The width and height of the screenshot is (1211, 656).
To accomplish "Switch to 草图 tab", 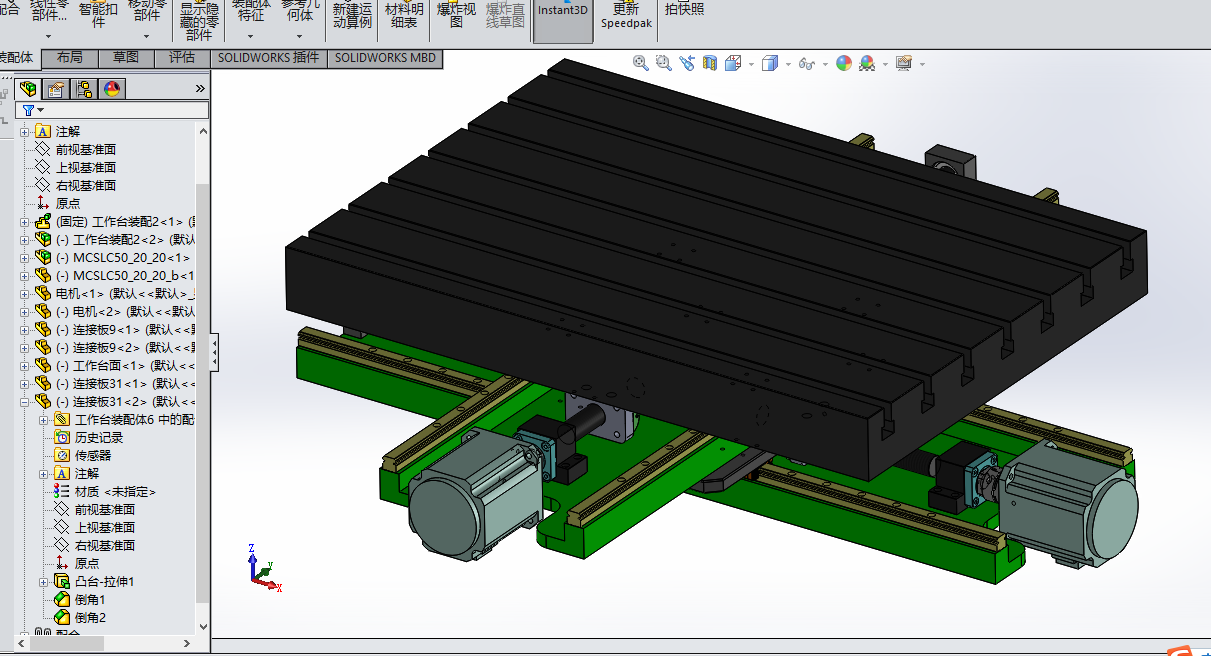I will (x=126, y=57).
